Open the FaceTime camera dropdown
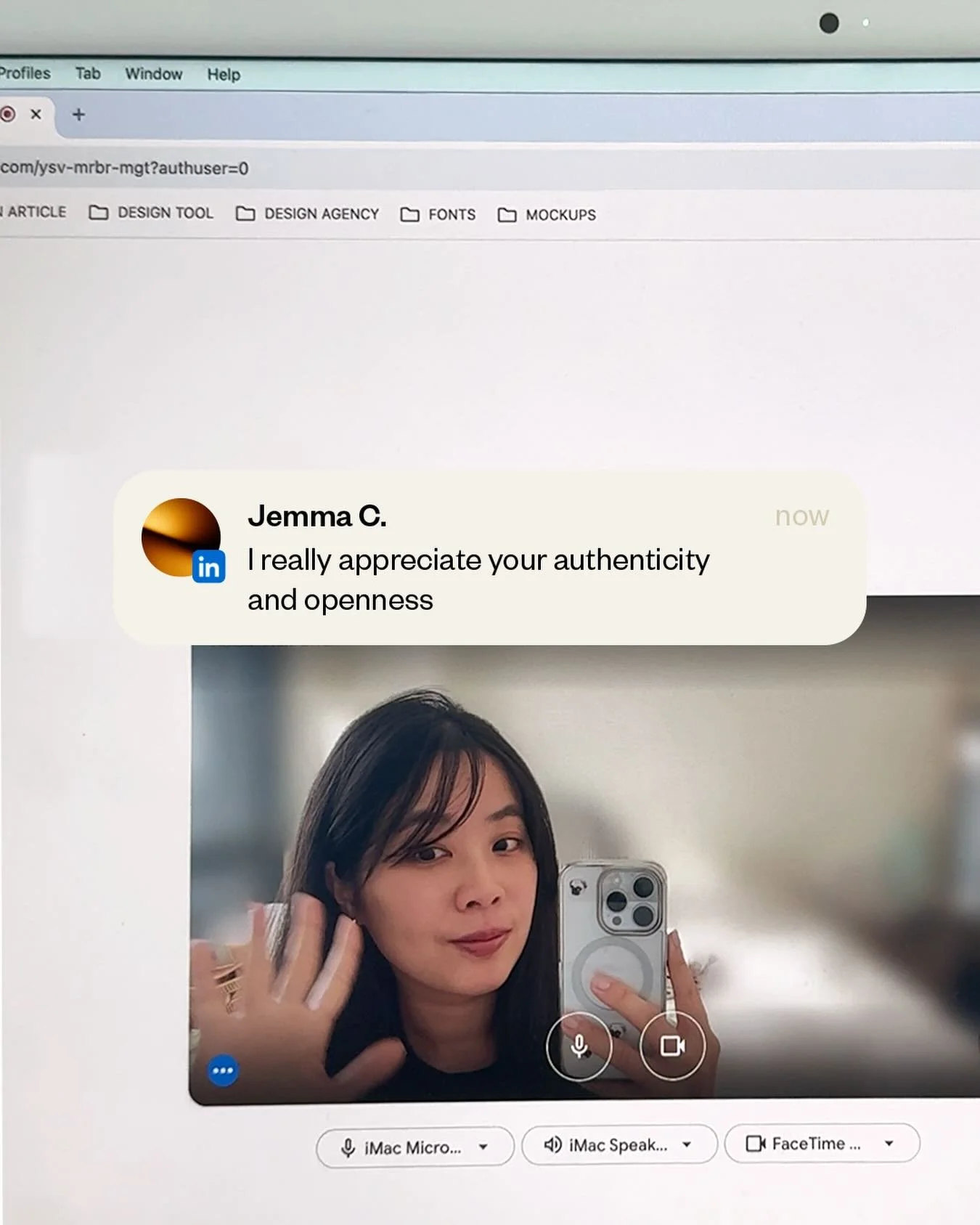The image size is (980, 1225). pos(822,1144)
